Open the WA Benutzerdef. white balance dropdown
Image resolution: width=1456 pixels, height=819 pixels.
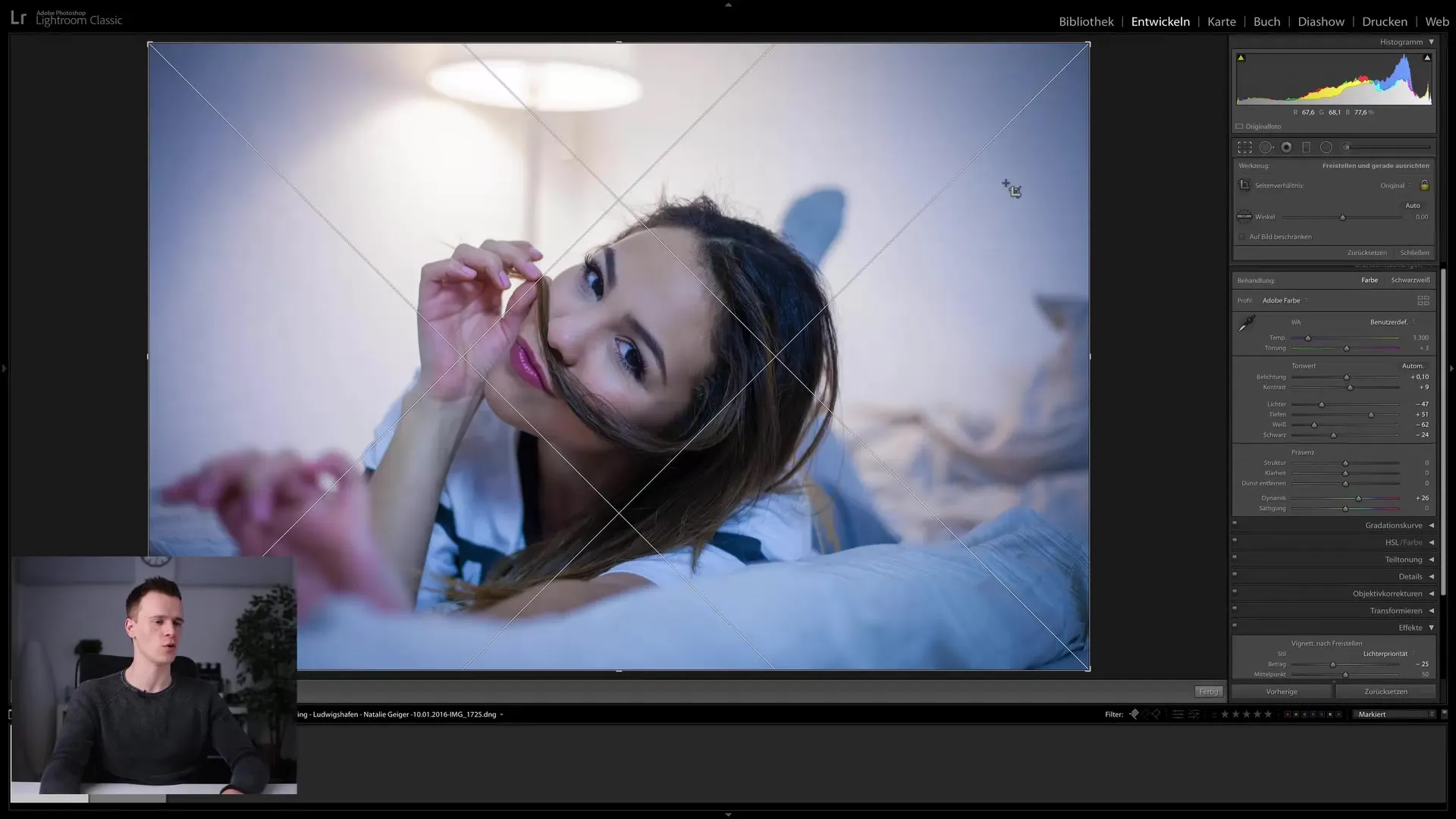pos(1392,322)
